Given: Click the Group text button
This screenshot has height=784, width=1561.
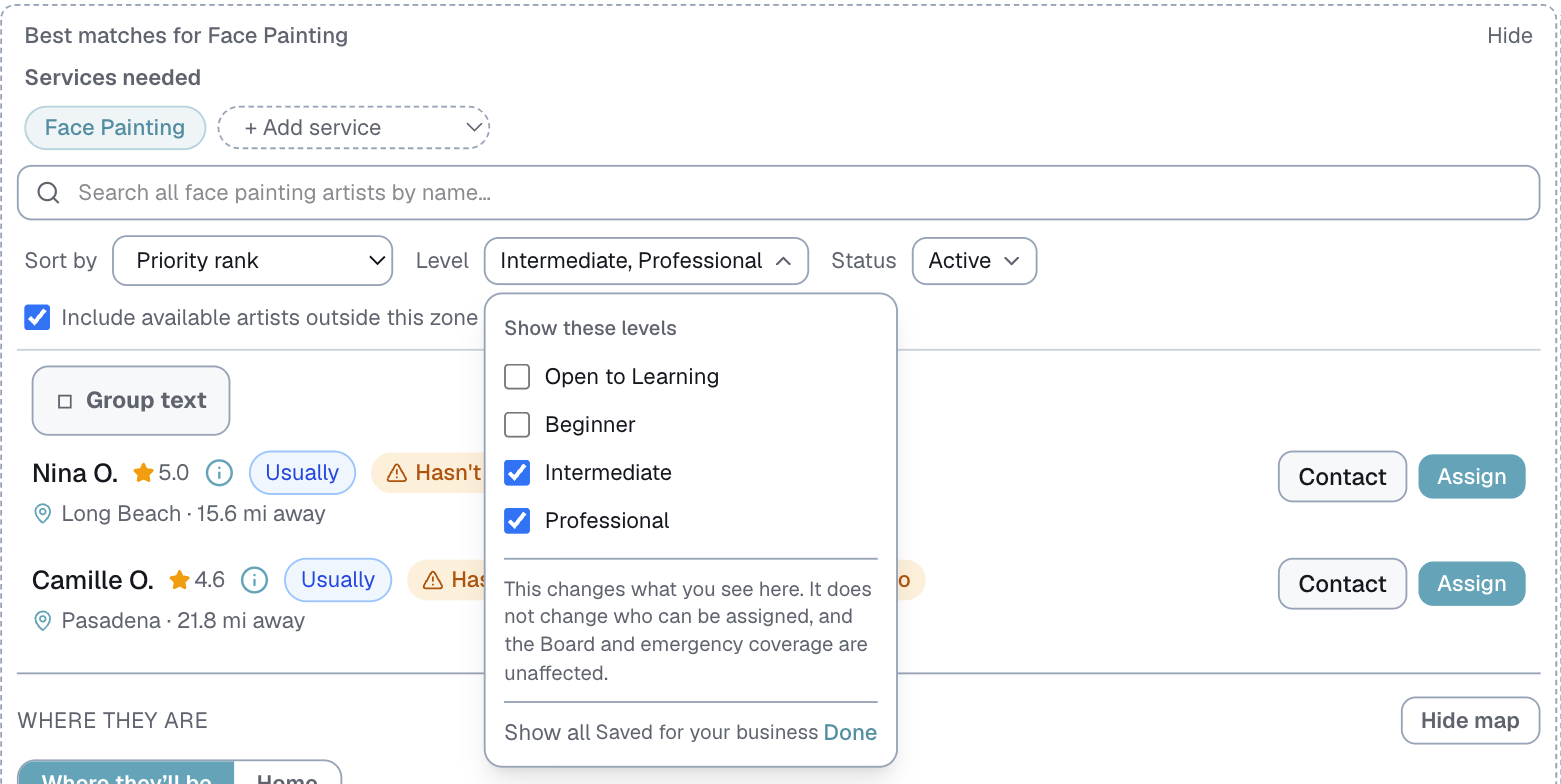Looking at the screenshot, I should tap(131, 401).
